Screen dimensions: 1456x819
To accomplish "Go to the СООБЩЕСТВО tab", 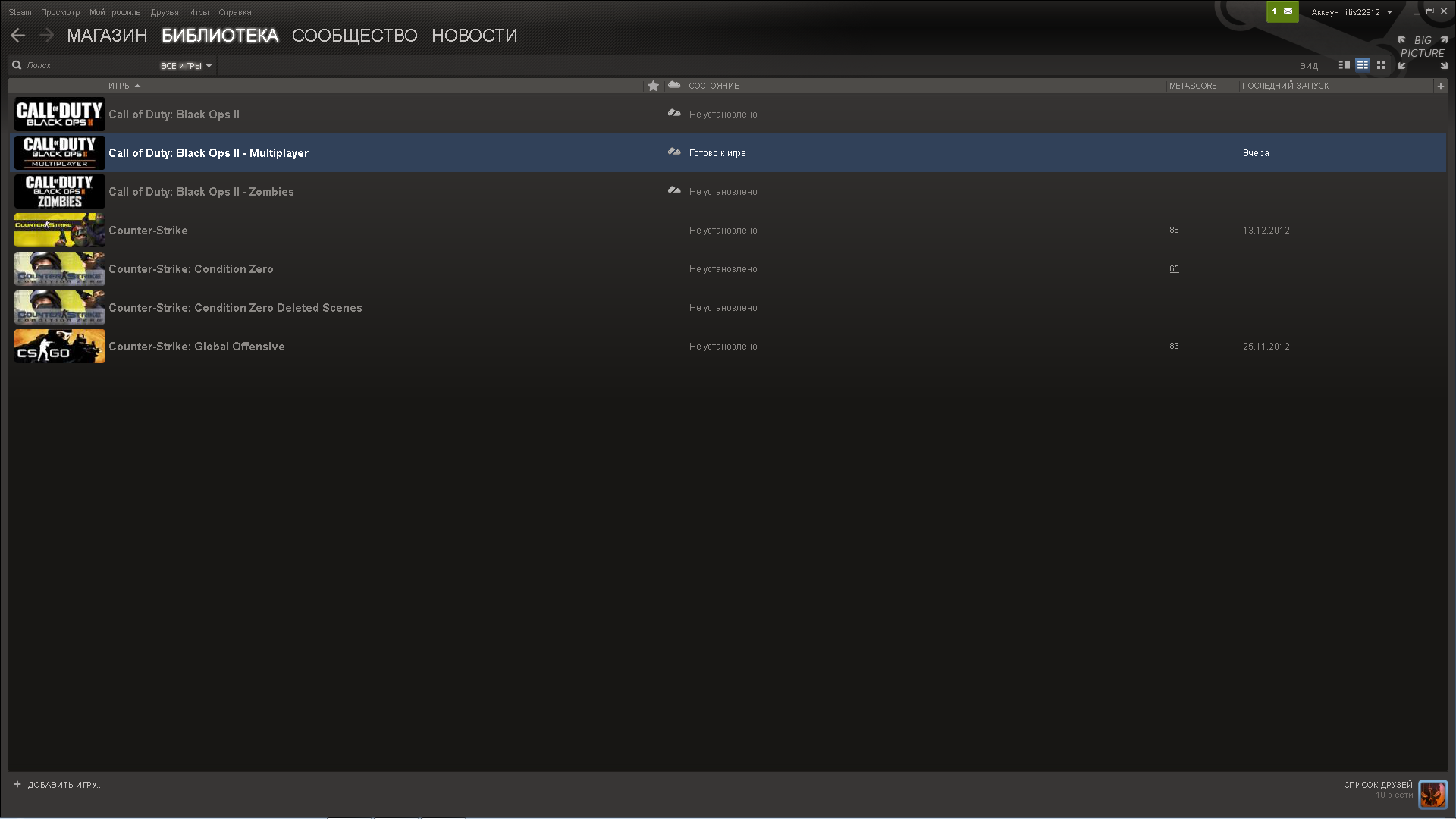I will click(x=354, y=36).
